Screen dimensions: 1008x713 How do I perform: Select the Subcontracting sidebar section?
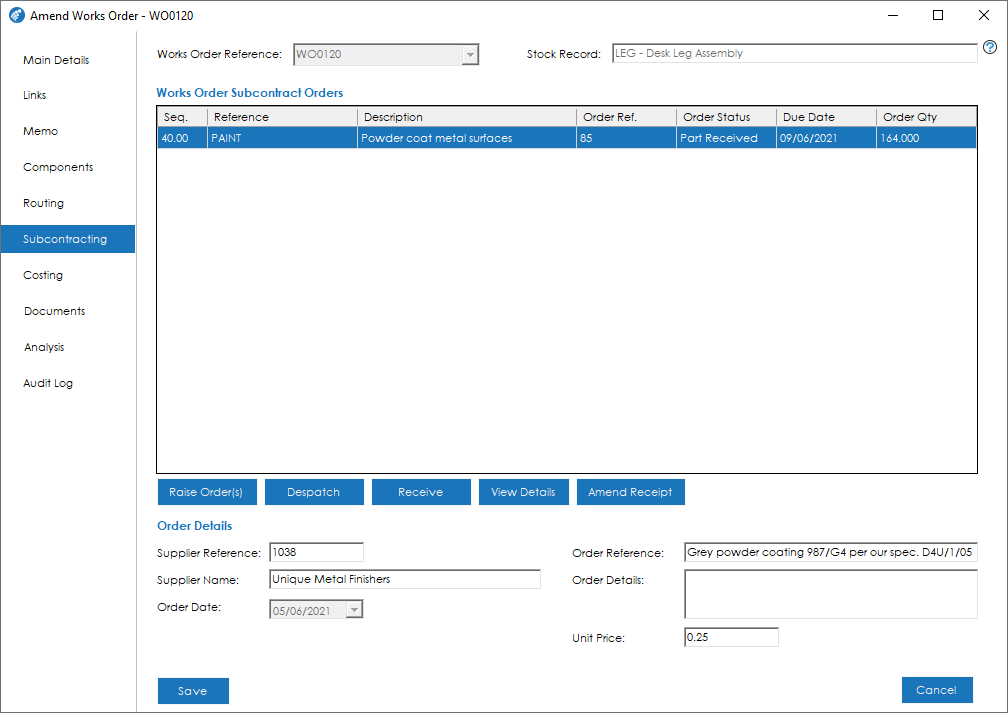coord(67,239)
